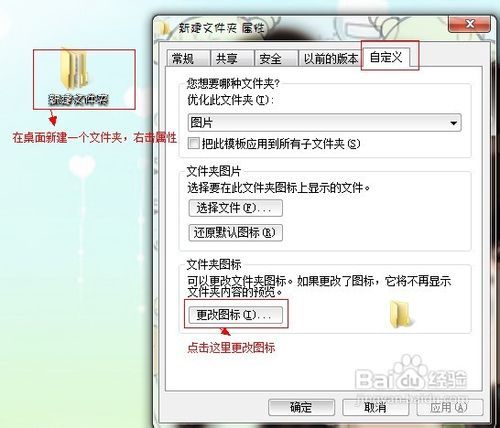Click the 更改图标 button

[235, 315]
